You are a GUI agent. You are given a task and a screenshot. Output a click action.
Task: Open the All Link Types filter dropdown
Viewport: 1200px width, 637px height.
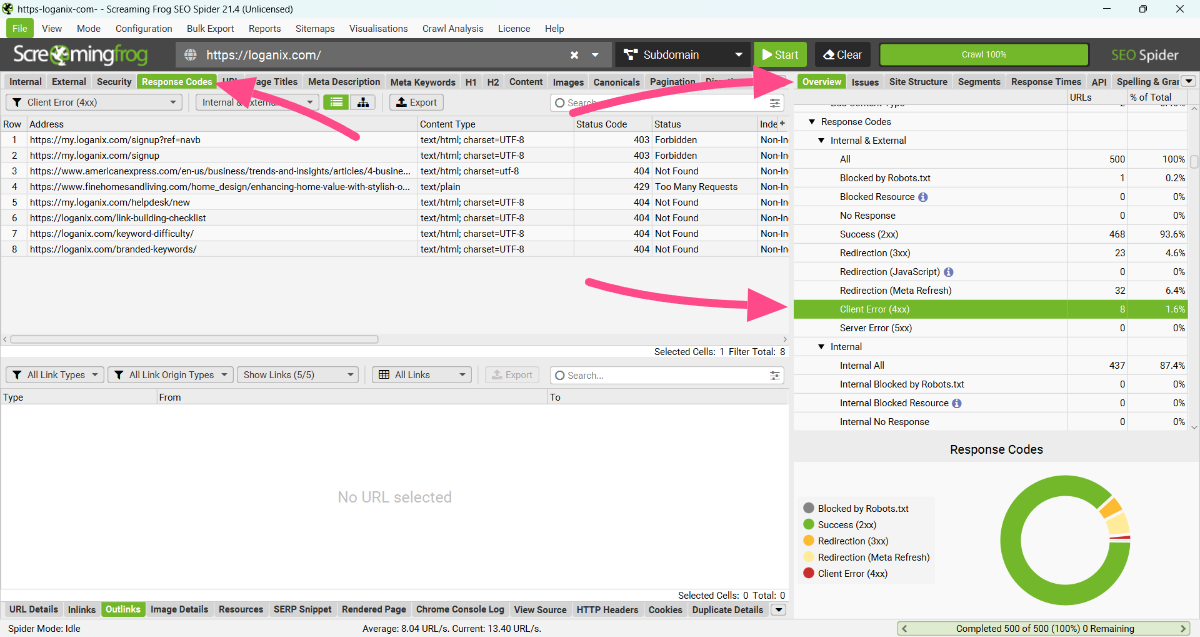[54, 375]
